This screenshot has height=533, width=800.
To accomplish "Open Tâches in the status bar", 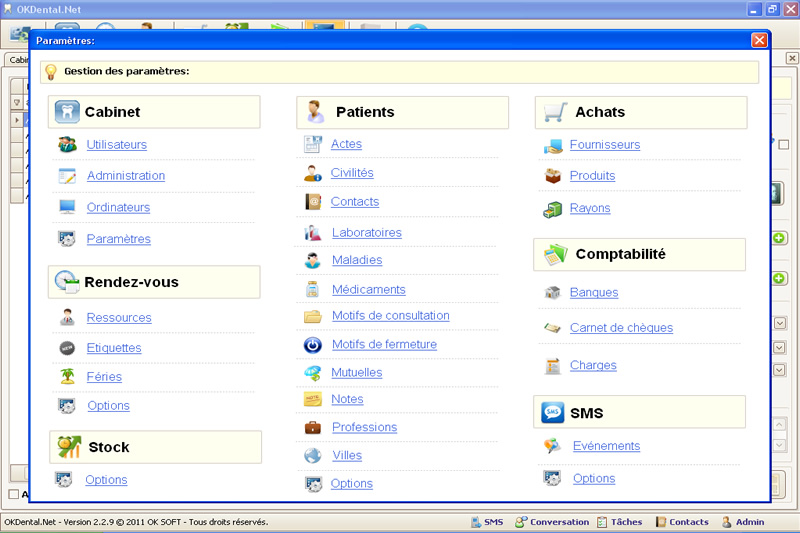I will 620,522.
